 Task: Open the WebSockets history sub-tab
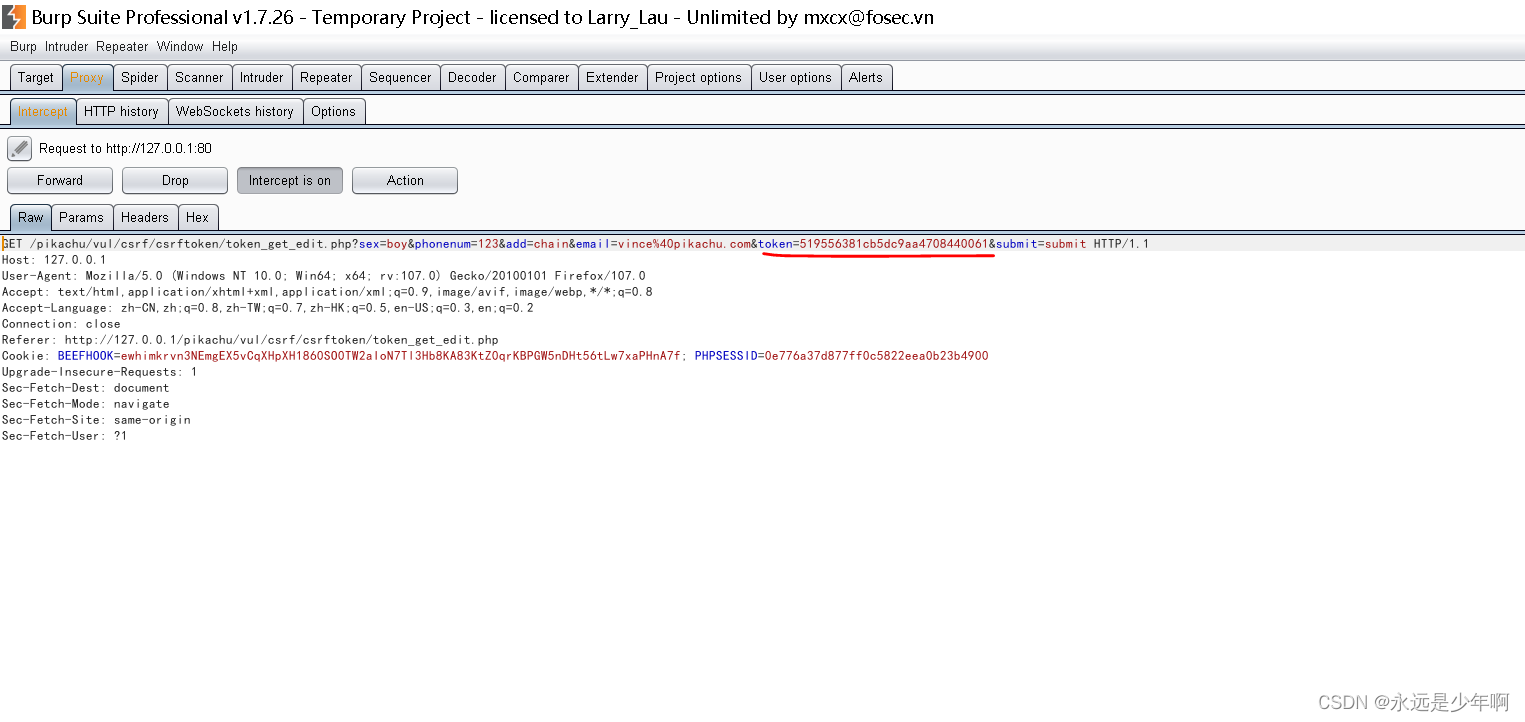tap(235, 111)
